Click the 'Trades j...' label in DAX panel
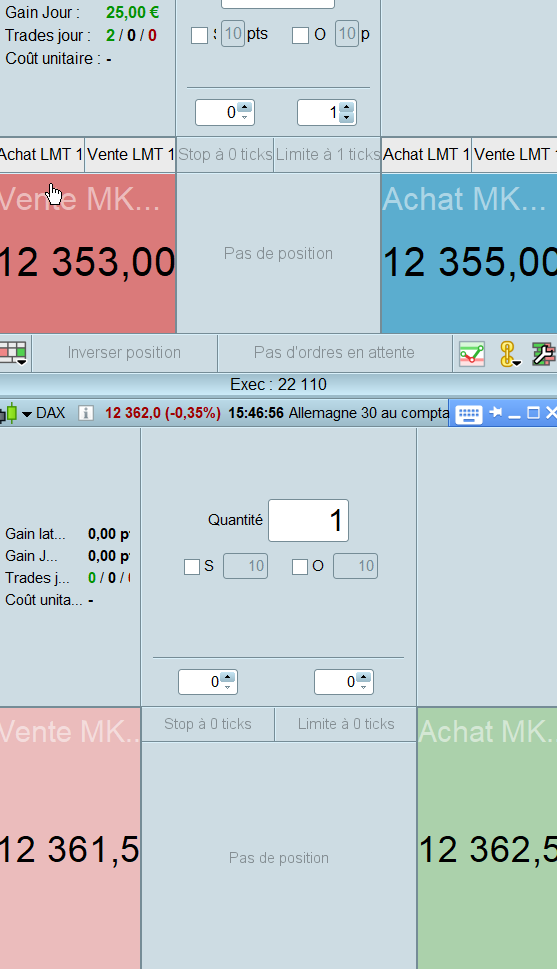 [37, 578]
